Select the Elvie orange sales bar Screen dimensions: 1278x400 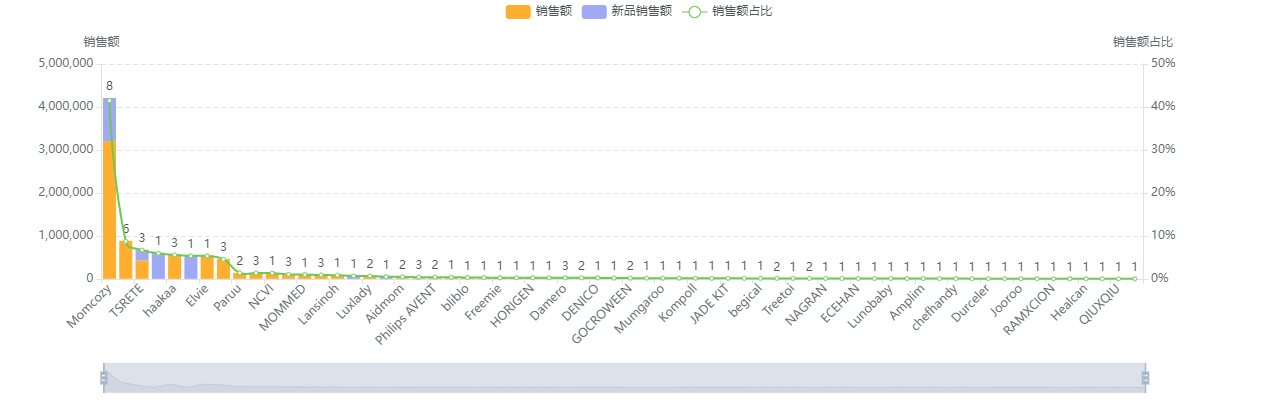click(207, 267)
